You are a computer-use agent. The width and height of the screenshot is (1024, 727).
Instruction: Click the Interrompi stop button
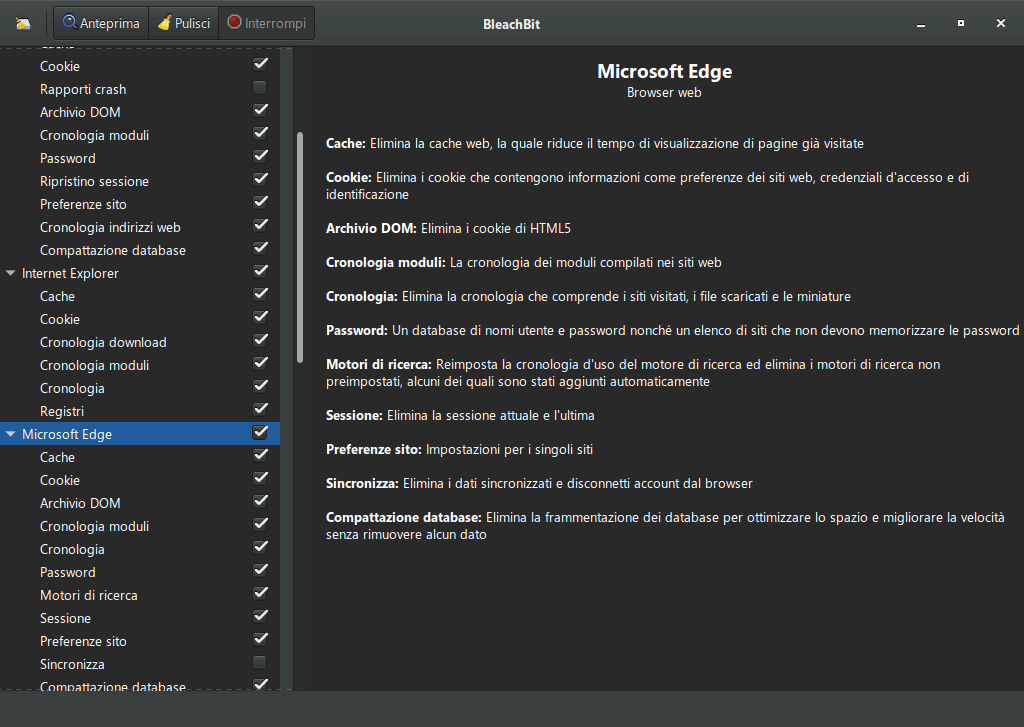click(266, 24)
